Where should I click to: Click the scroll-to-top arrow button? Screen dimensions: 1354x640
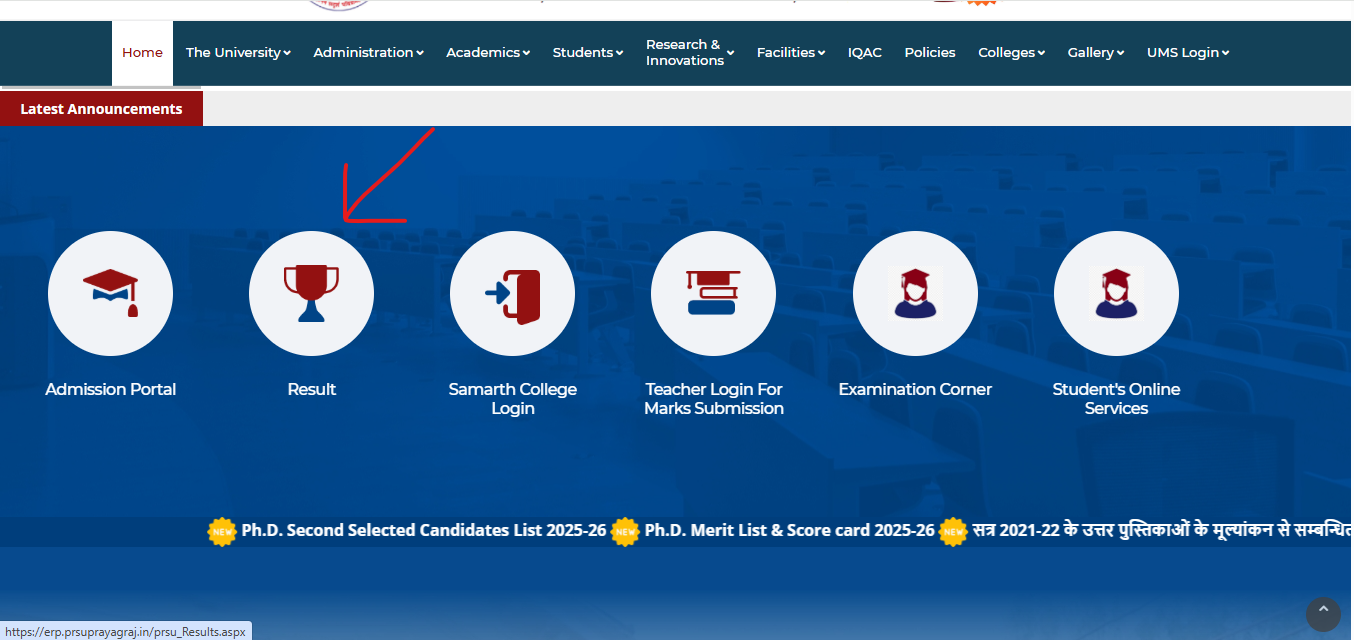click(x=1323, y=615)
